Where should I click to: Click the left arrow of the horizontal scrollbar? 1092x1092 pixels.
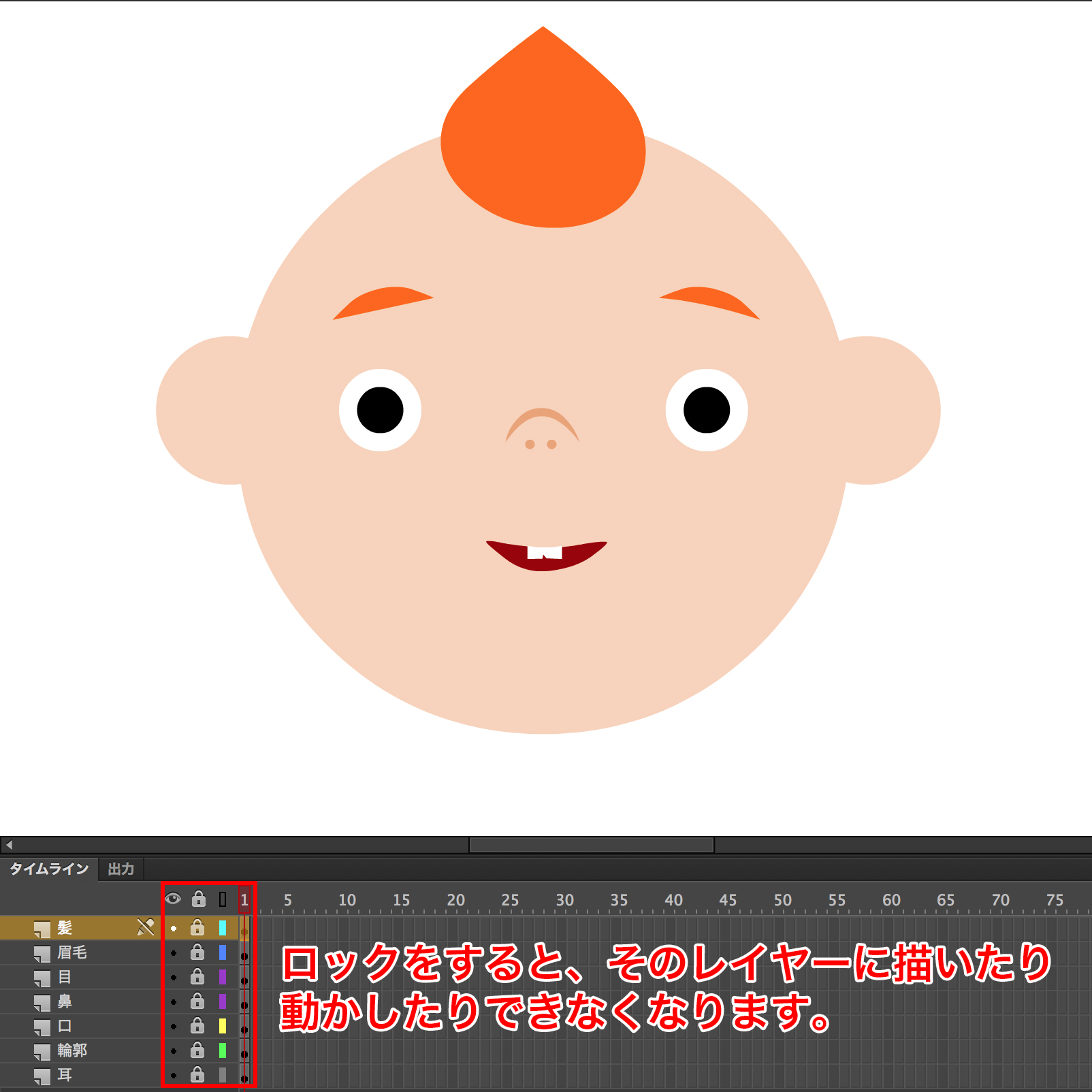pos(9,845)
